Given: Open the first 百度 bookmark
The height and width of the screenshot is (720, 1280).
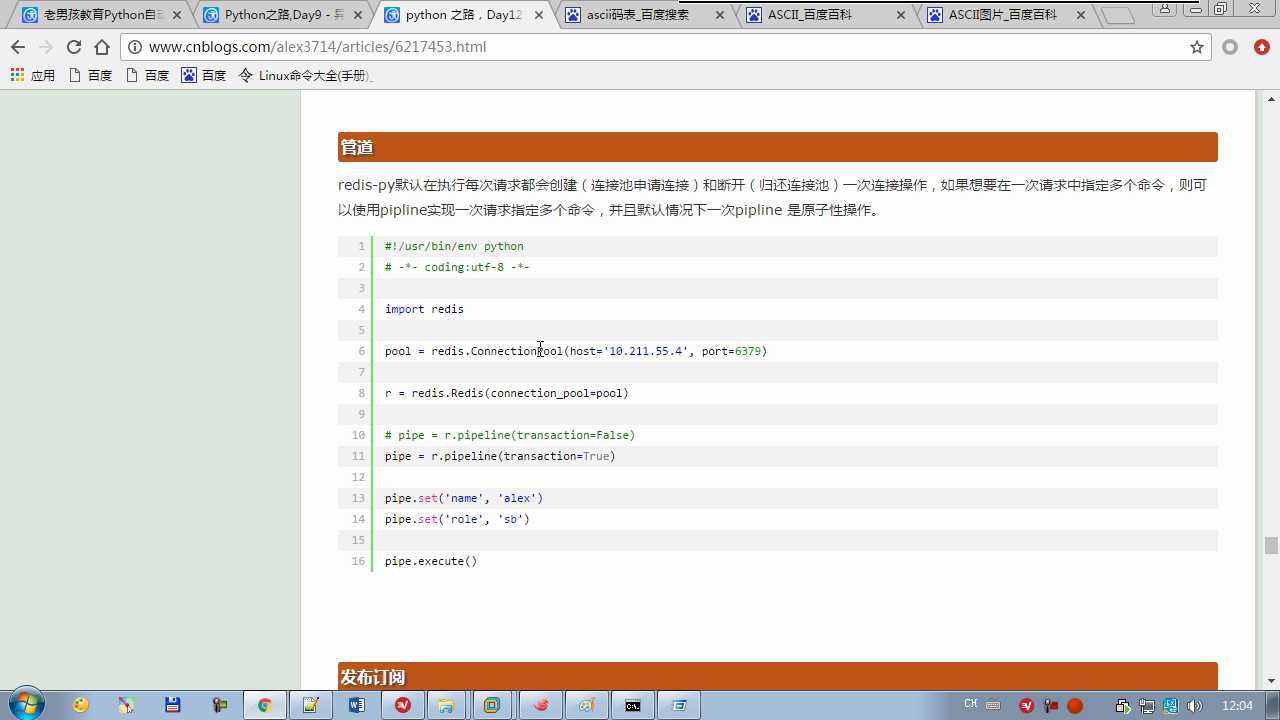Looking at the screenshot, I should [x=90, y=75].
